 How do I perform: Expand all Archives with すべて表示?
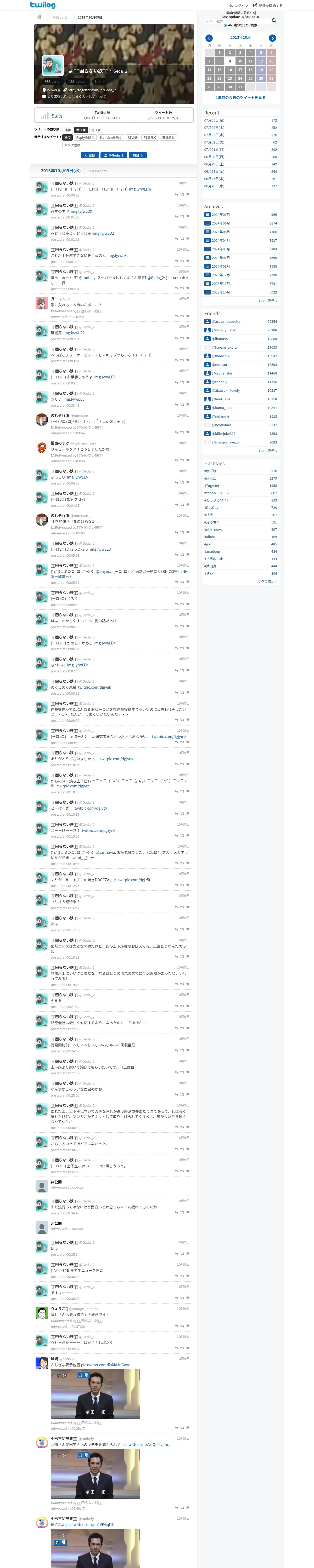coord(267,301)
